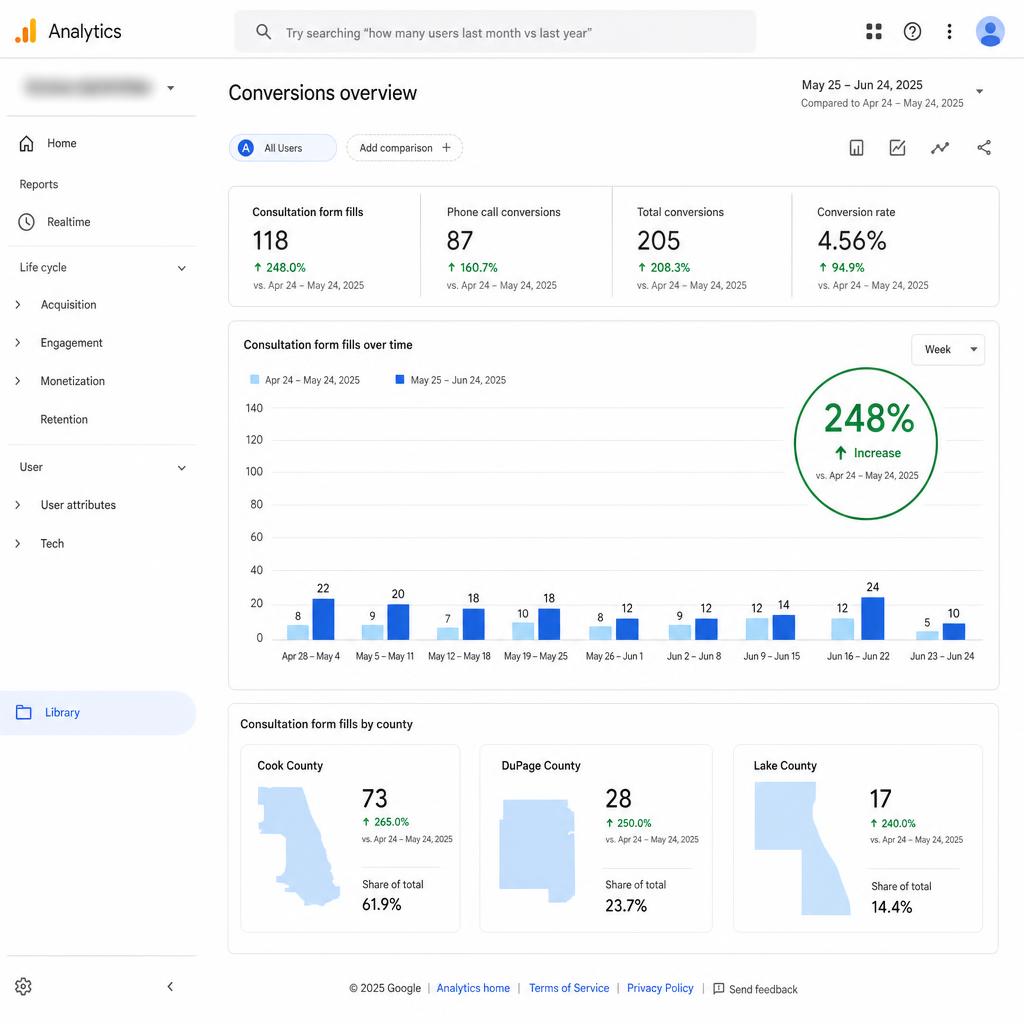Open the help question mark icon
Viewport: 1024px width, 1024px height.
tap(912, 31)
